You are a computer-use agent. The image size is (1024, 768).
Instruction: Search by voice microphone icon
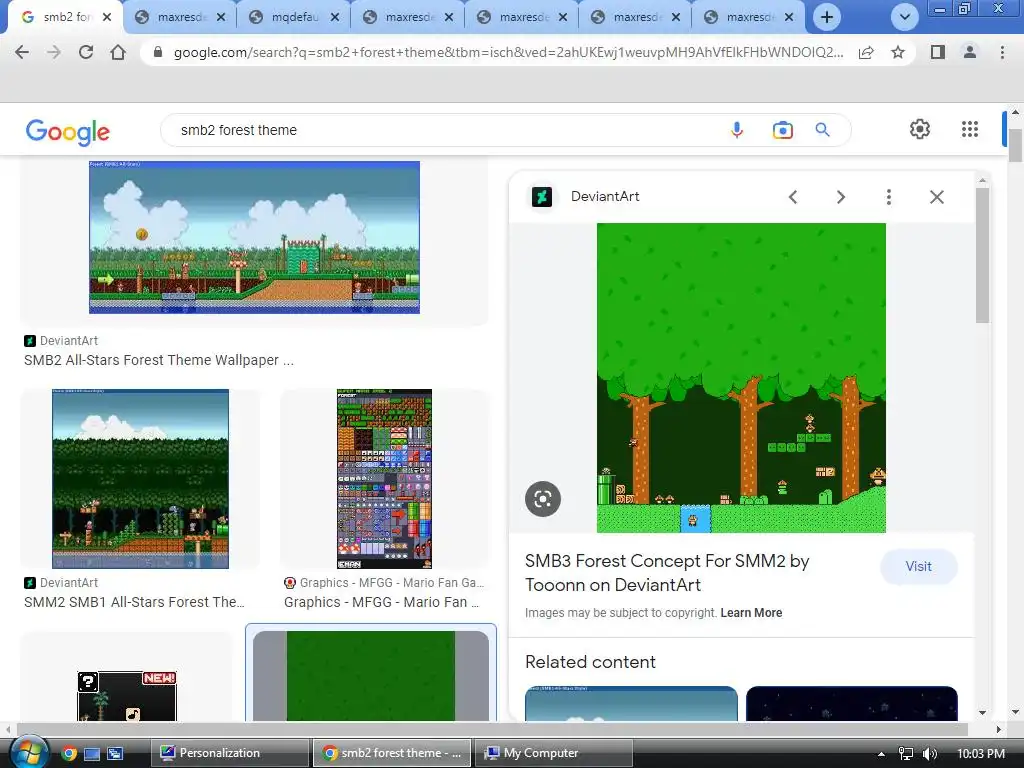pos(737,130)
